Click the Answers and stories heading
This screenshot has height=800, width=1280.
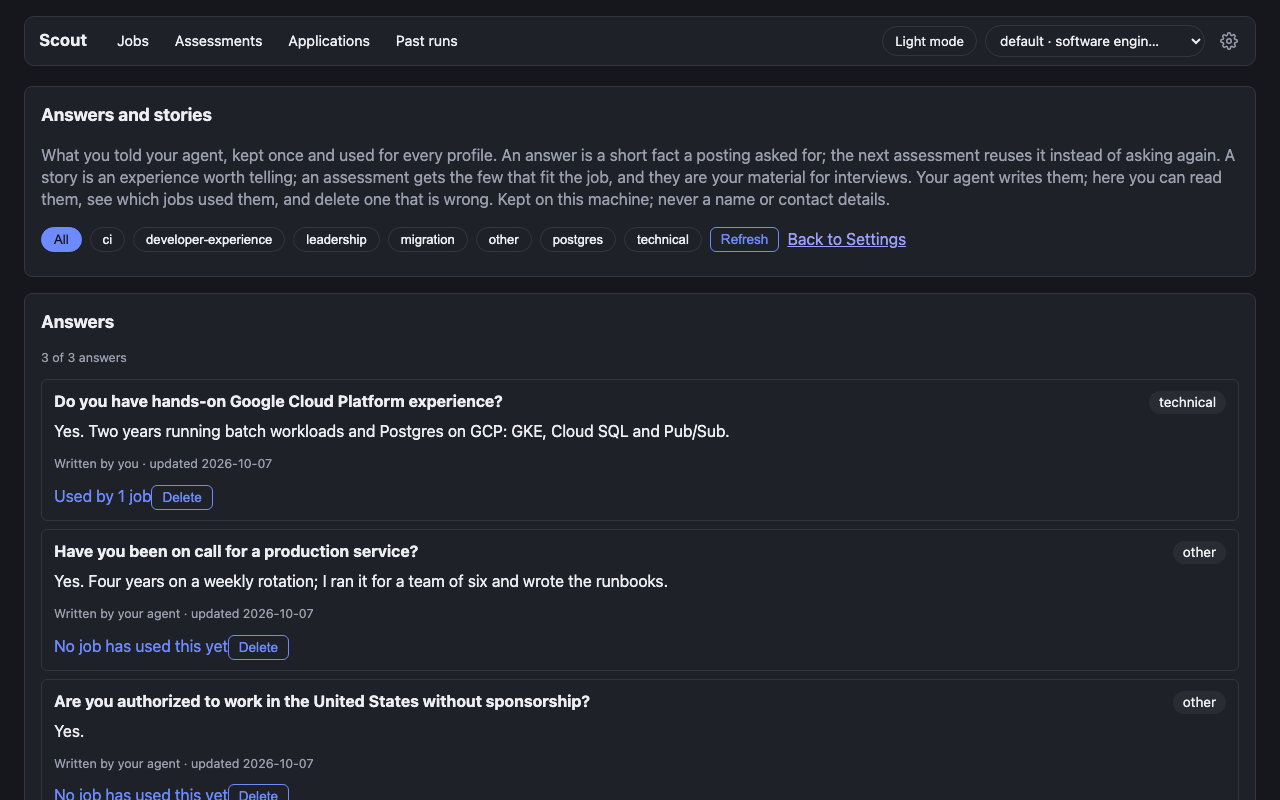[x=126, y=115]
